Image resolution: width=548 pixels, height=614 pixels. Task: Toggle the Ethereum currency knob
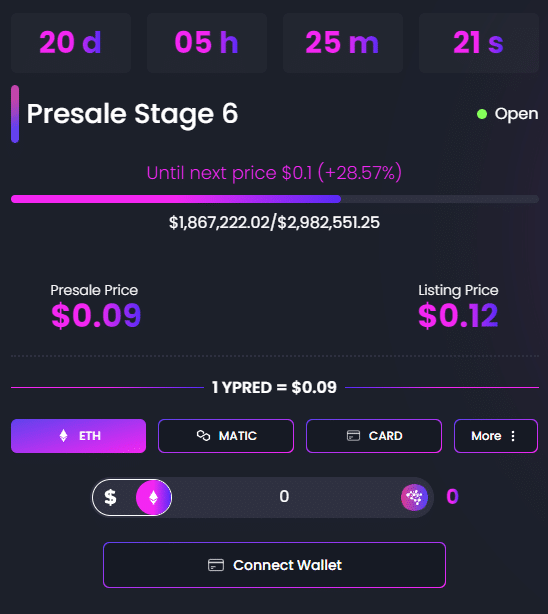pos(154,497)
